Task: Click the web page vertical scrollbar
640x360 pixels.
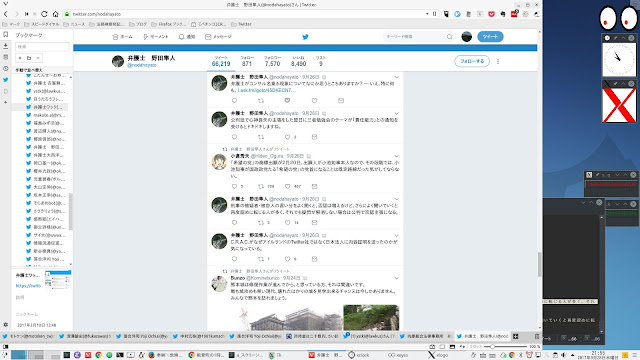Action: (540, 264)
